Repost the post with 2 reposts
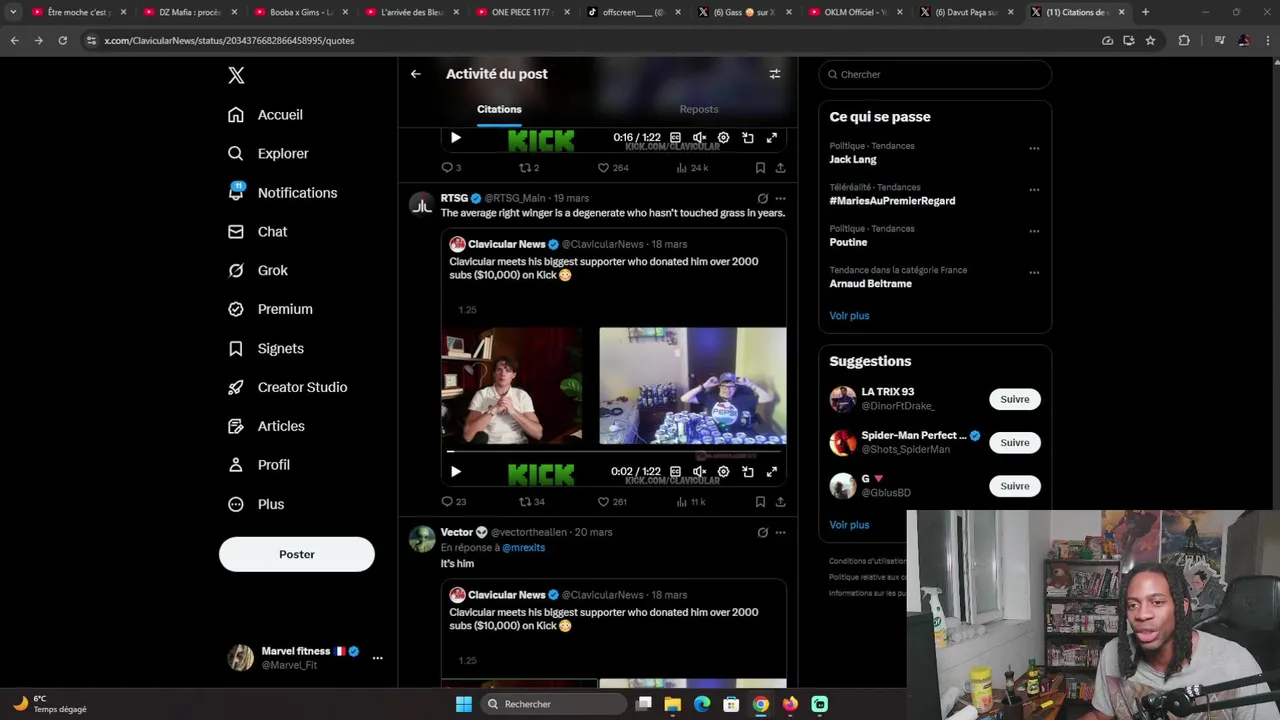This screenshot has width=1280, height=720. click(529, 168)
